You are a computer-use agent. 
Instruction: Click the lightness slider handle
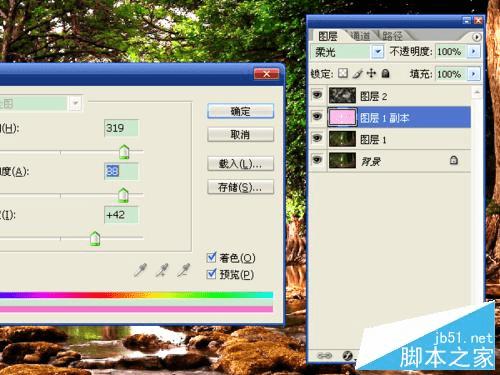[x=95, y=238]
